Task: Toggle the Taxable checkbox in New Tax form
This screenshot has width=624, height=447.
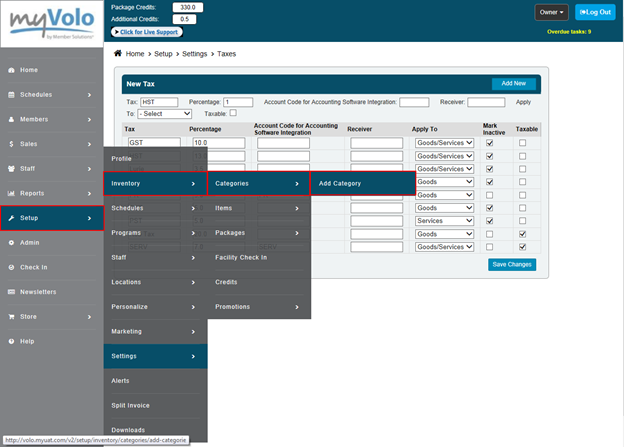Action: click(x=233, y=114)
